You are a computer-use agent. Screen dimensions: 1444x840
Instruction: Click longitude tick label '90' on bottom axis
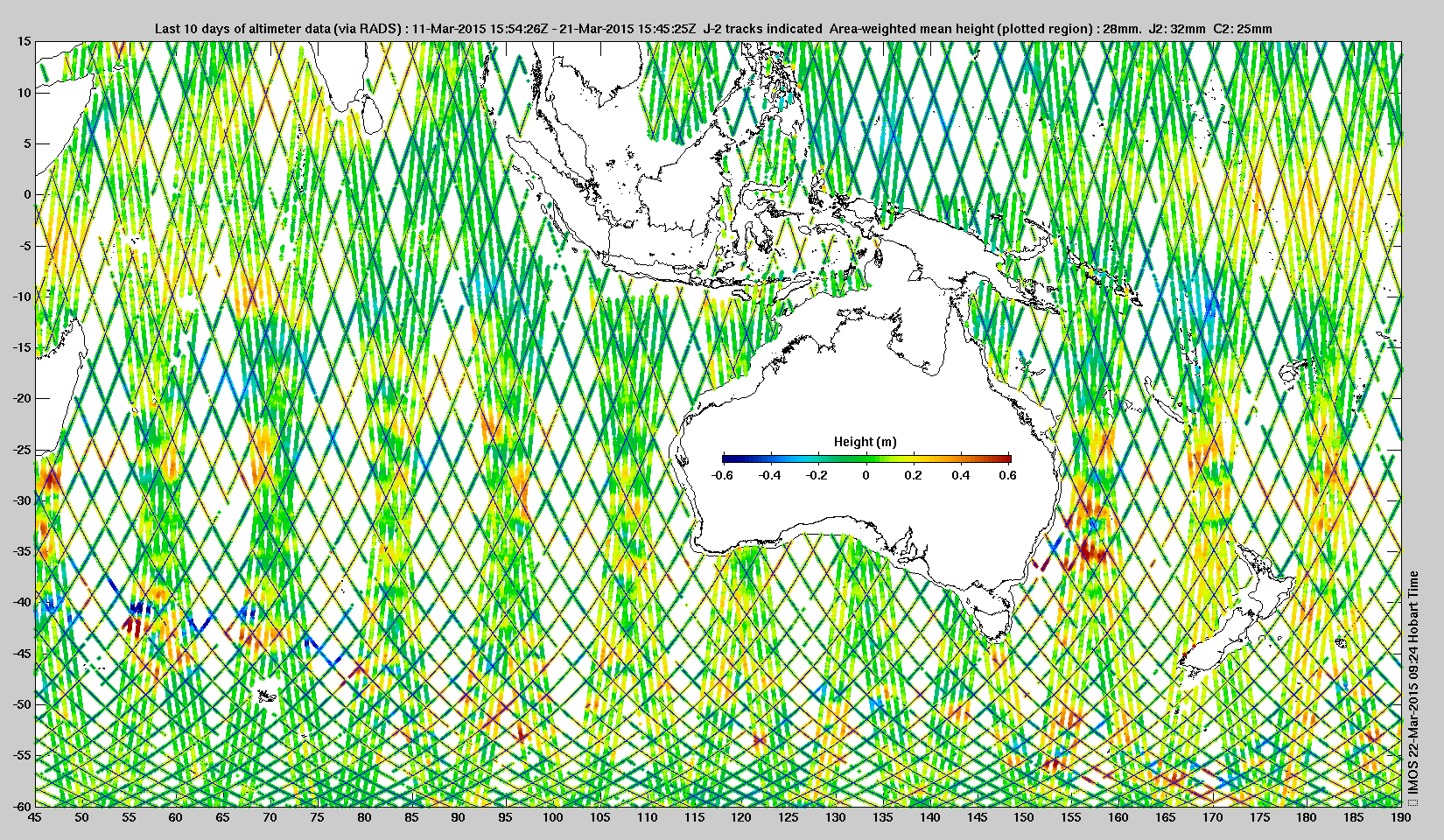click(458, 817)
